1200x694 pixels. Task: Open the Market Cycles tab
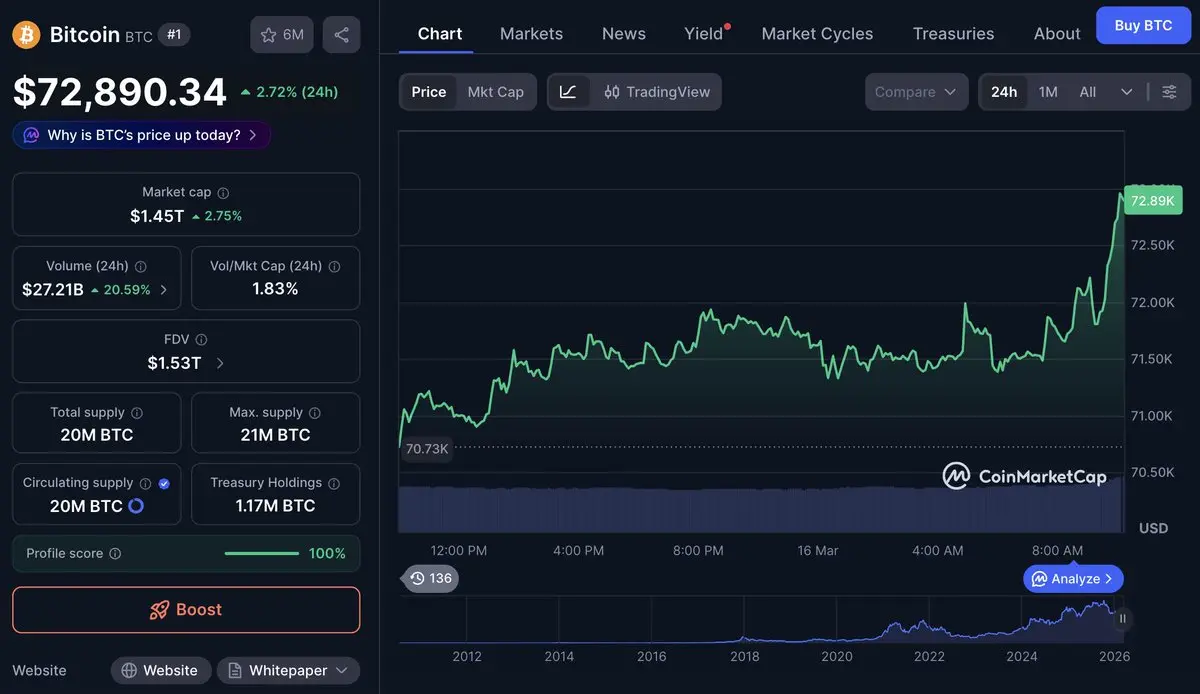817,34
